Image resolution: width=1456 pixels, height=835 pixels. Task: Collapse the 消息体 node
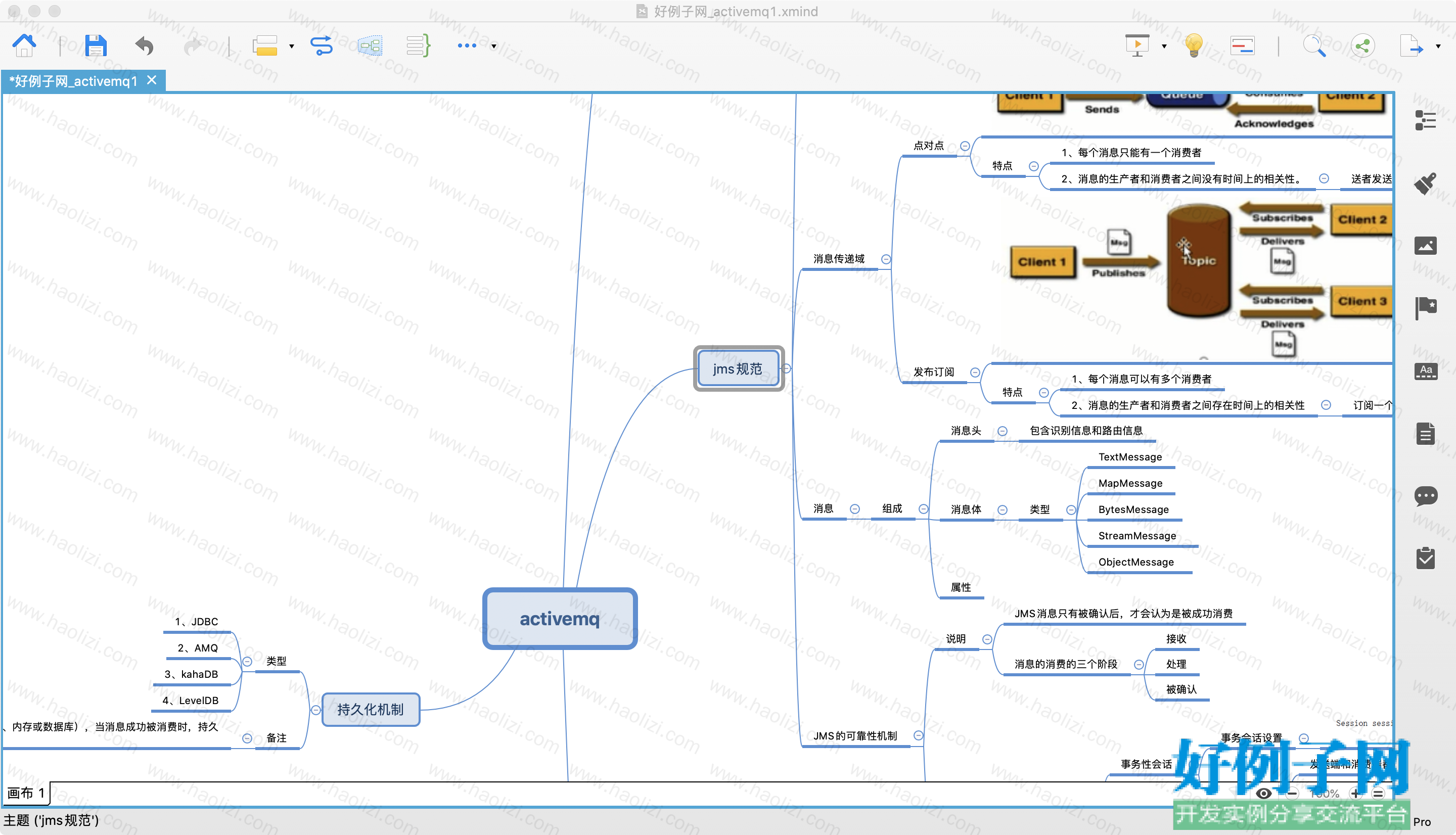click(x=1003, y=510)
